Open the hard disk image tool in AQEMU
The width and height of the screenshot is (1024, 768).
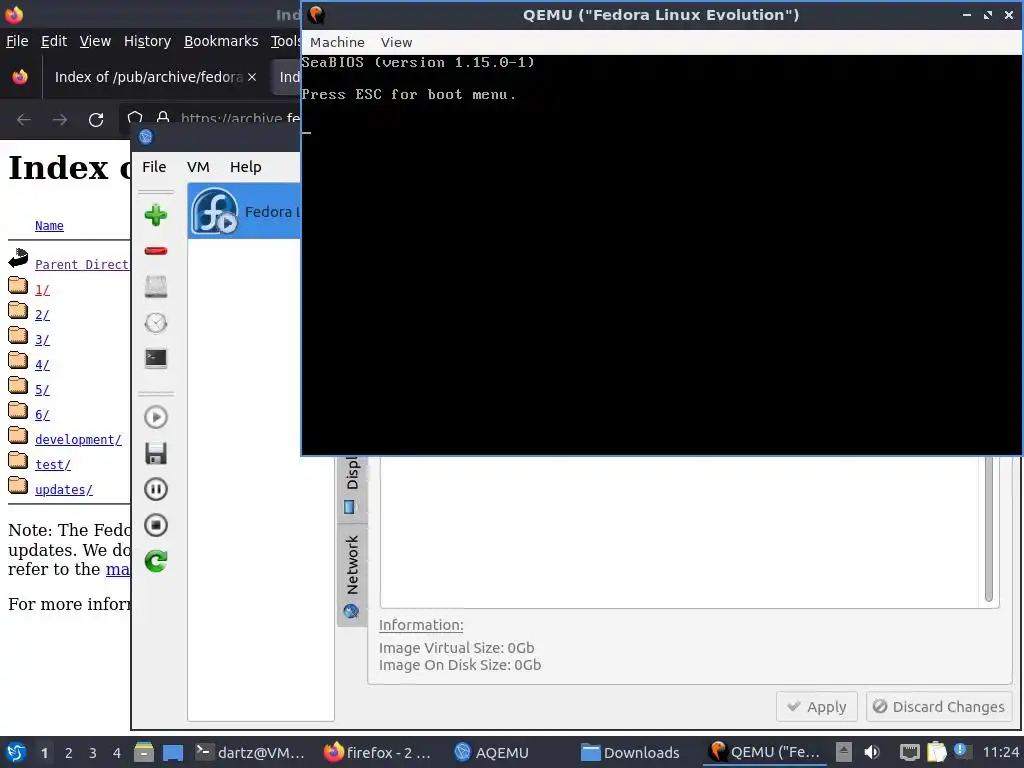click(x=155, y=287)
